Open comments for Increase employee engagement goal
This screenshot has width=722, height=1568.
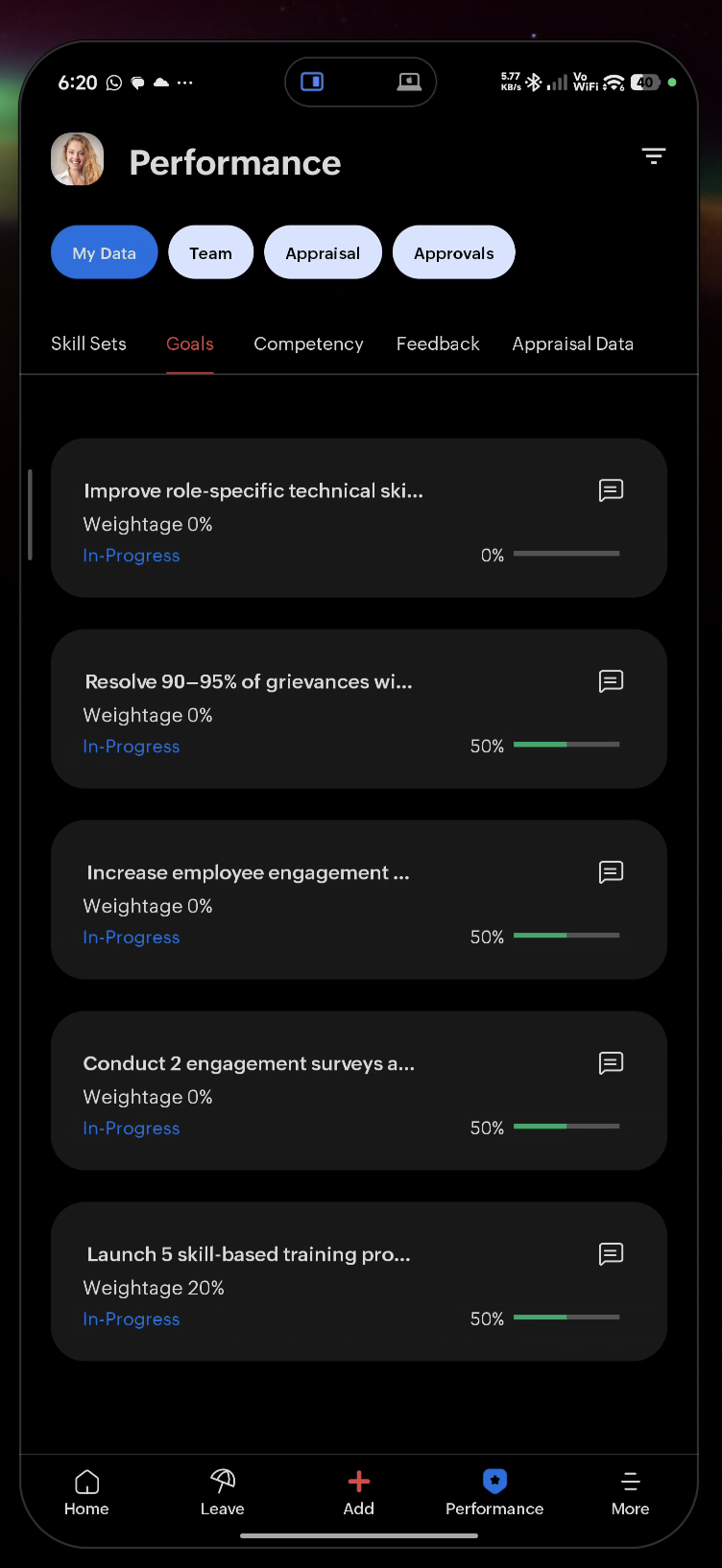point(611,872)
